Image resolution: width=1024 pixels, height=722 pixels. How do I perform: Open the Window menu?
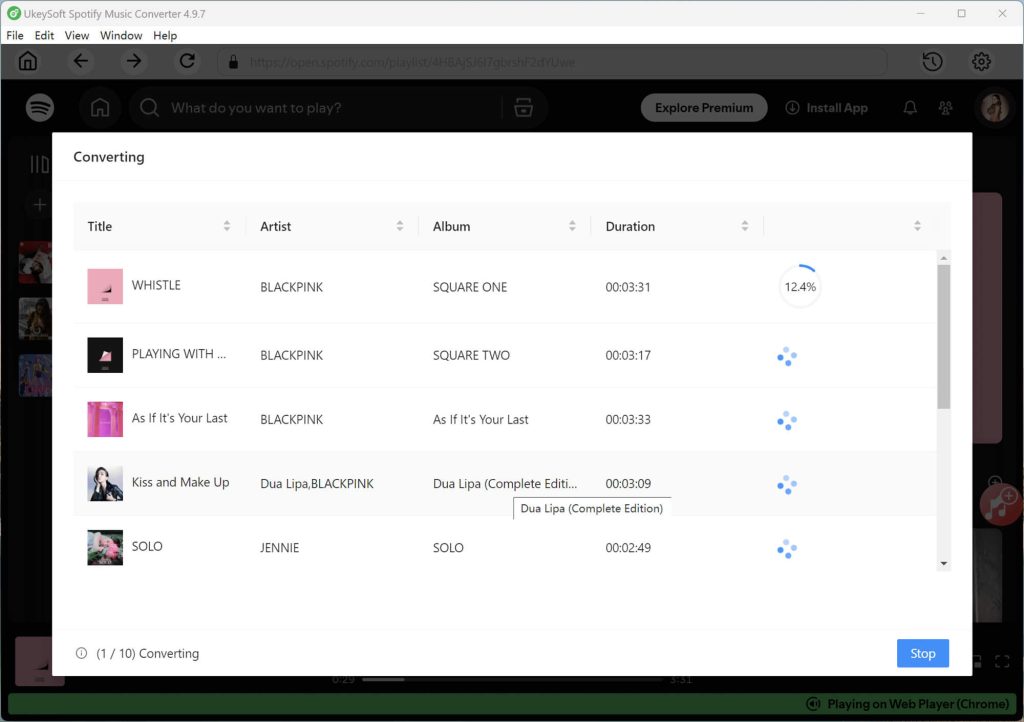coord(121,35)
